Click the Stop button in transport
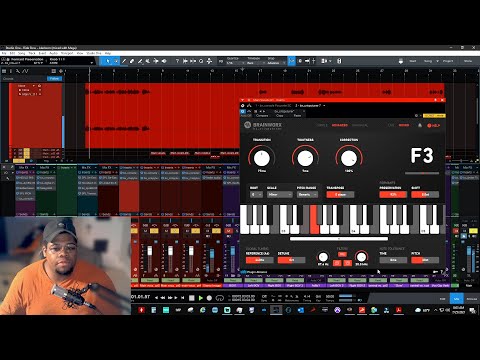Screen dimensions: 480x360 pyautogui.click(x=192, y=298)
